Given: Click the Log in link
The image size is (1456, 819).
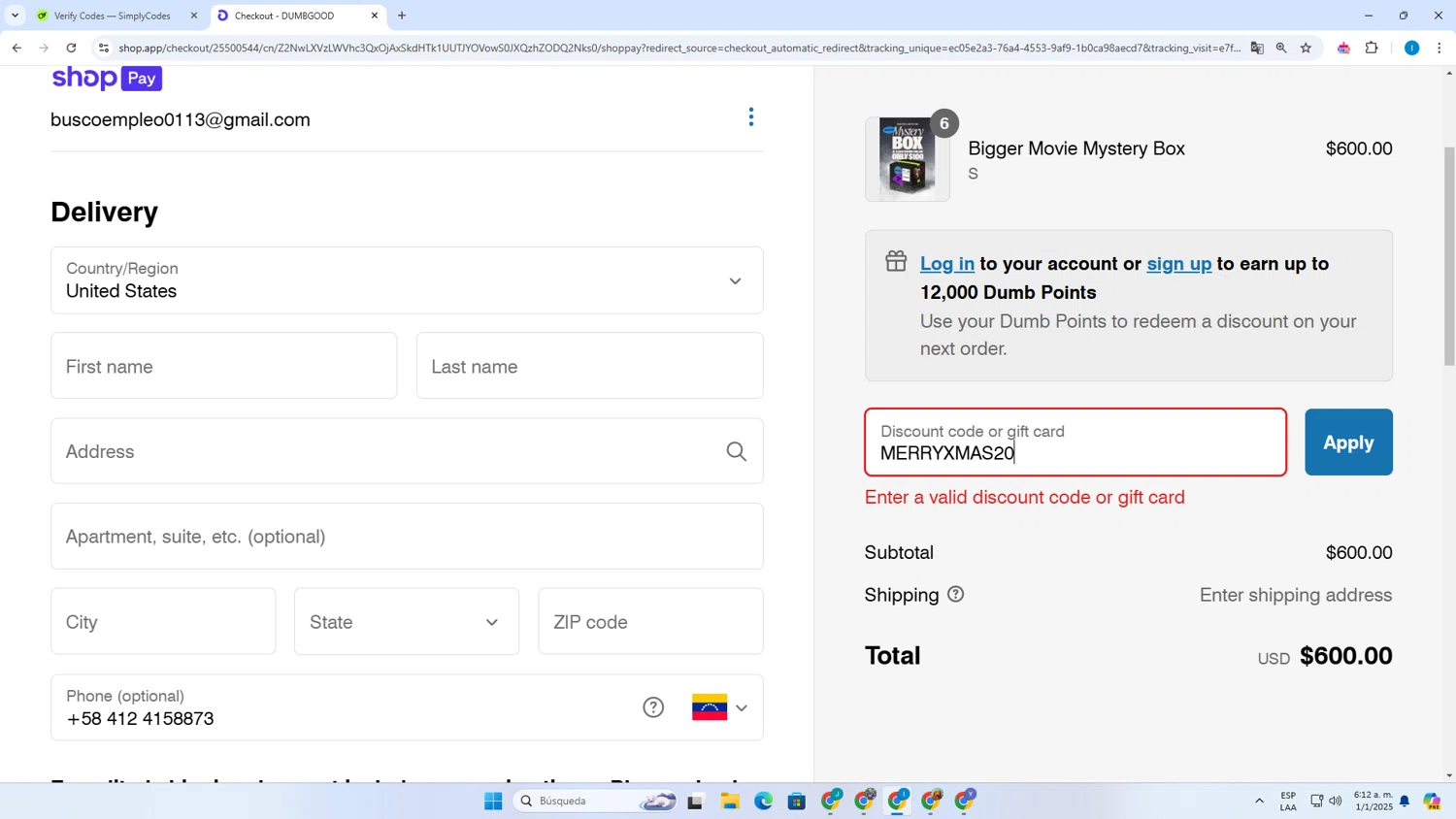Looking at the screenshot, I should (x=946, y=264).
